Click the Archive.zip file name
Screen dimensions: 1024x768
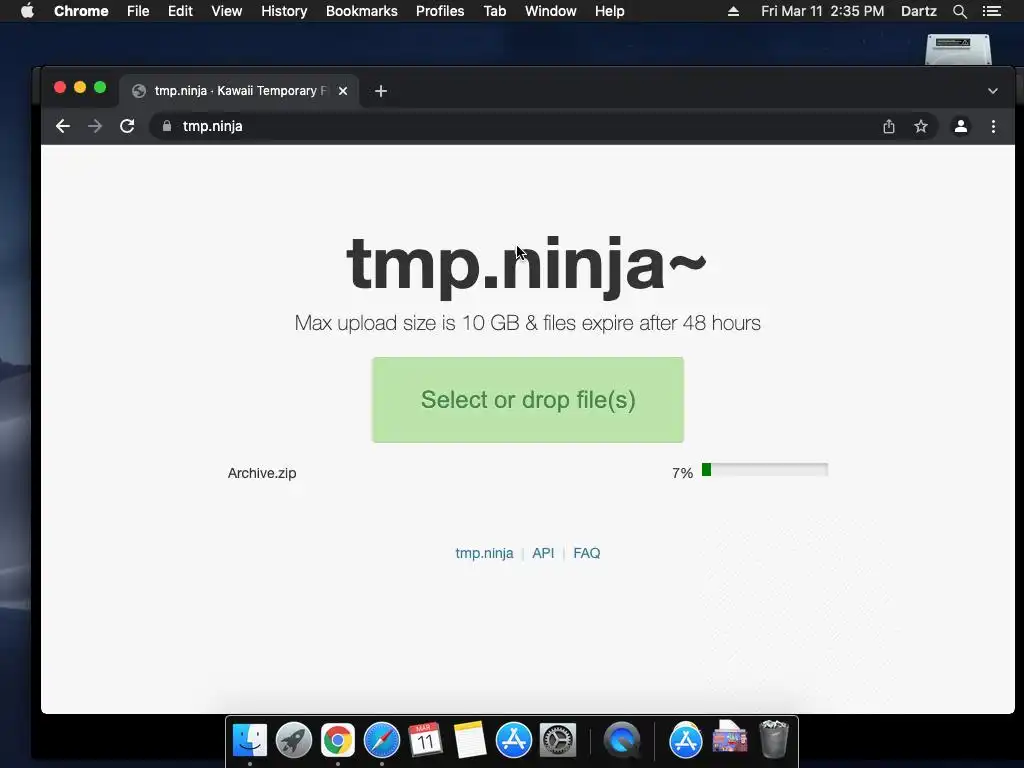point(262,473)
